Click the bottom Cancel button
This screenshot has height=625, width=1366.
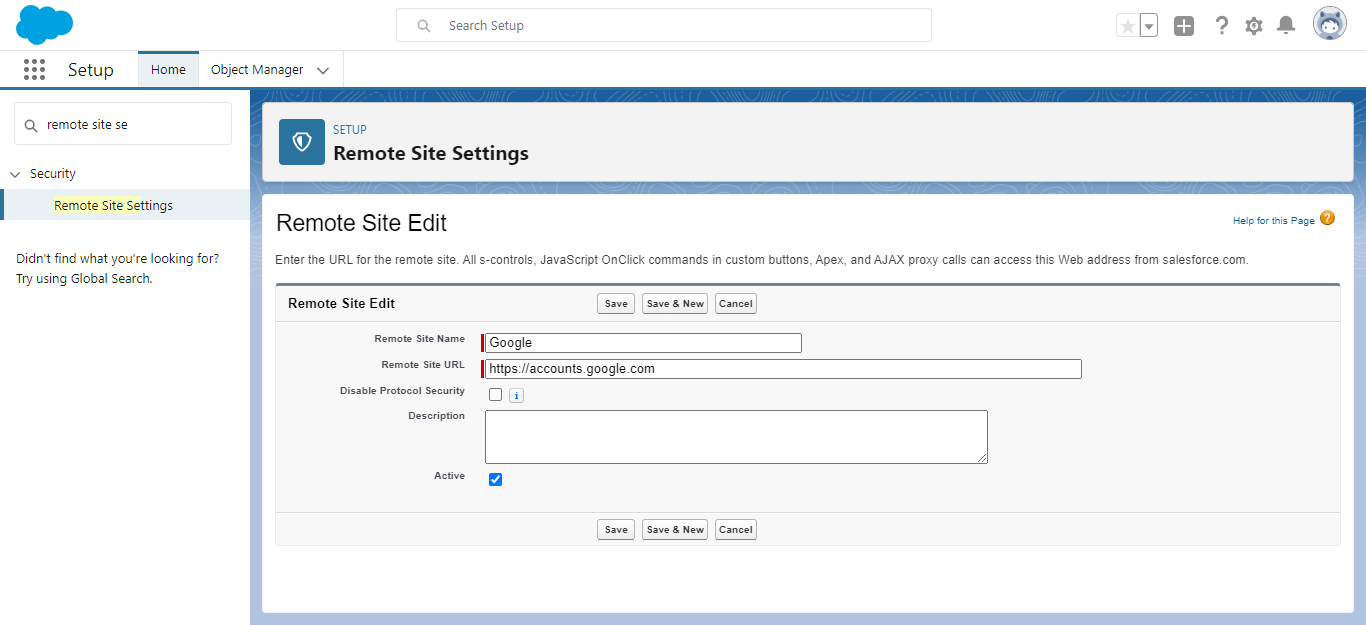[735, 530]
